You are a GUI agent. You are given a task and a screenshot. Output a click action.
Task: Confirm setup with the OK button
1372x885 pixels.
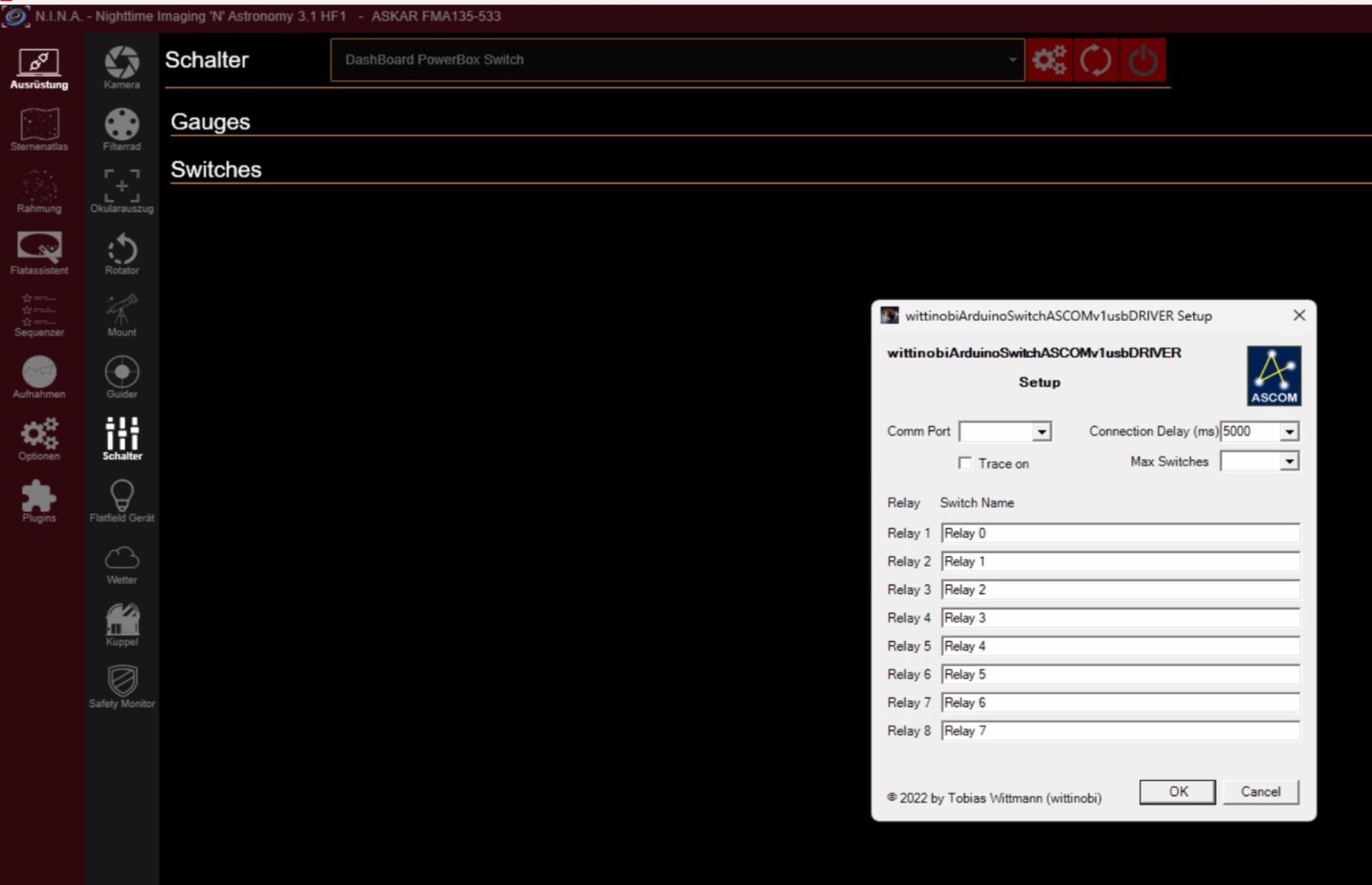click(x=1178, y=791)
